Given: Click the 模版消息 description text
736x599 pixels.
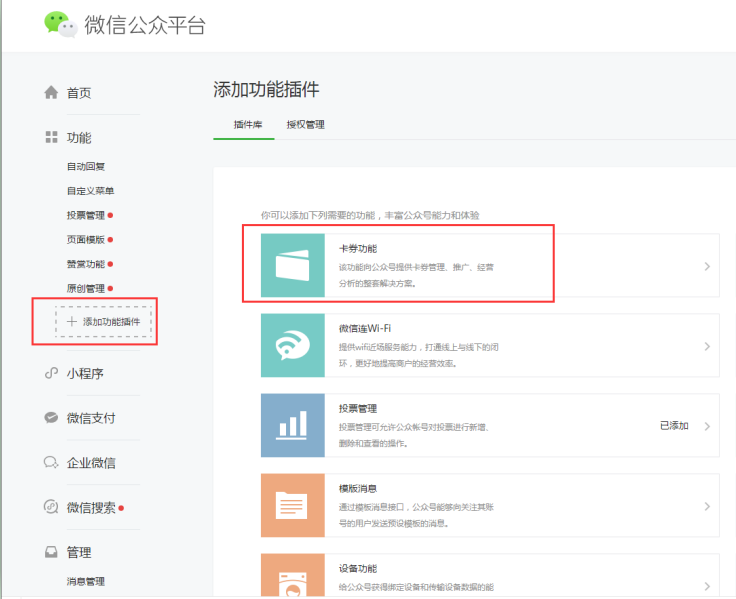Looking at the screenshot, I should tap(416, 515).
